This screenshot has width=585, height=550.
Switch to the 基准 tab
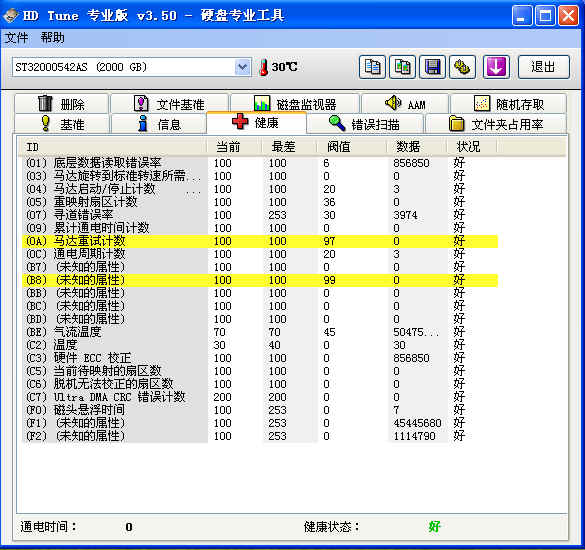click(x=62, y=124)
